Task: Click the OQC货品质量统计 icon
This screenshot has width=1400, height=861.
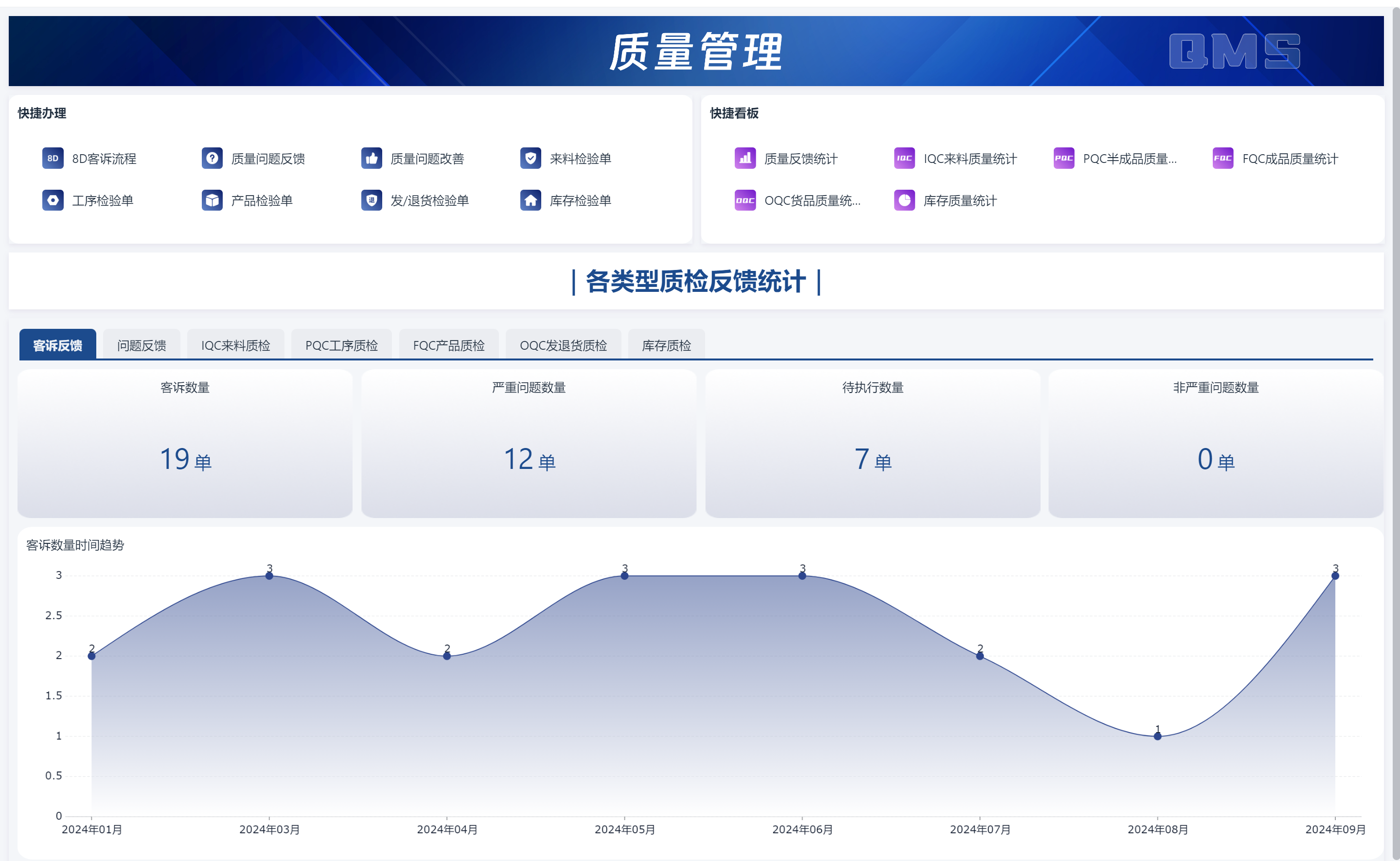Action: [745, 200]
